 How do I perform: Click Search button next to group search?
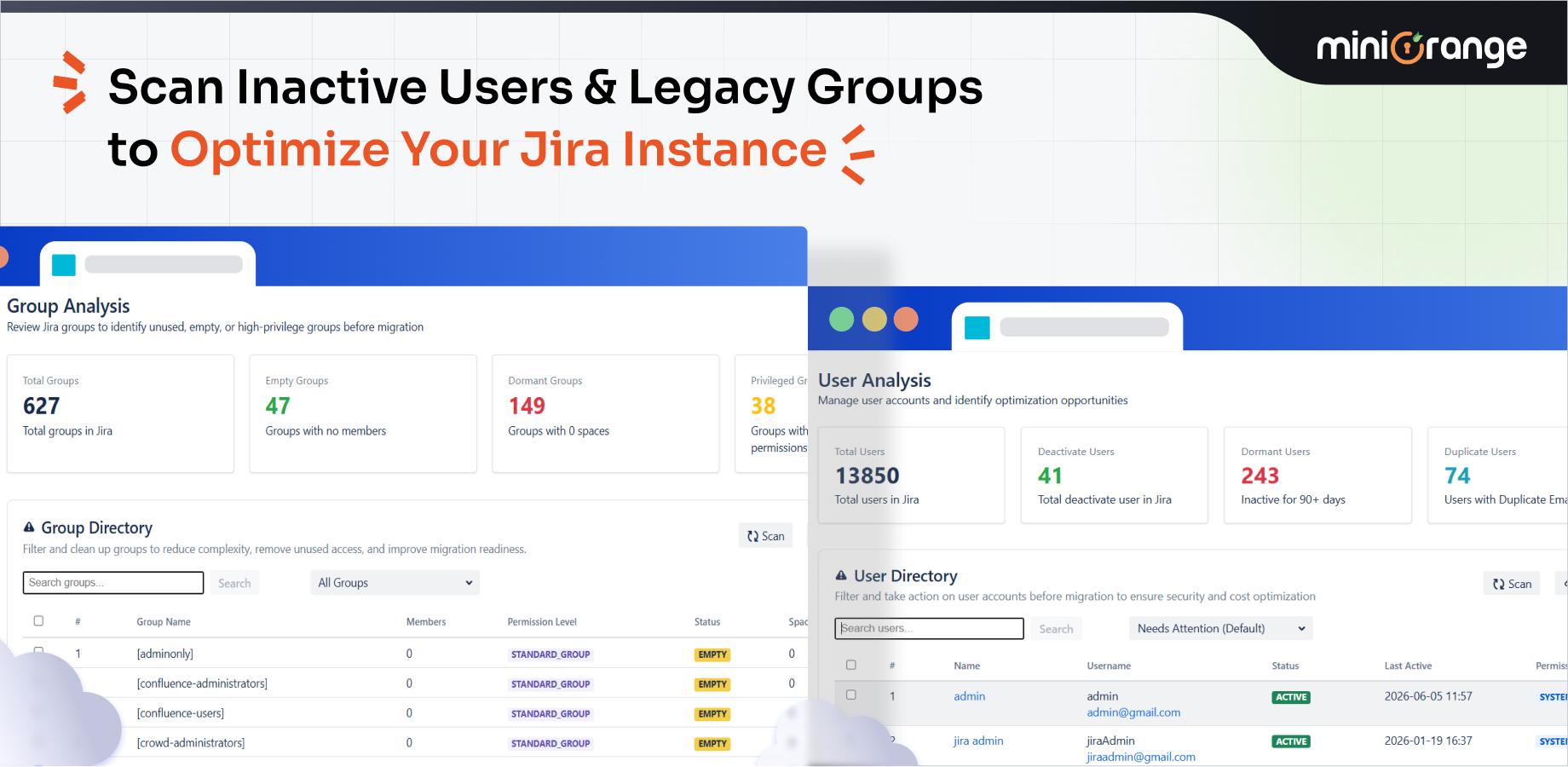(234, 583)
